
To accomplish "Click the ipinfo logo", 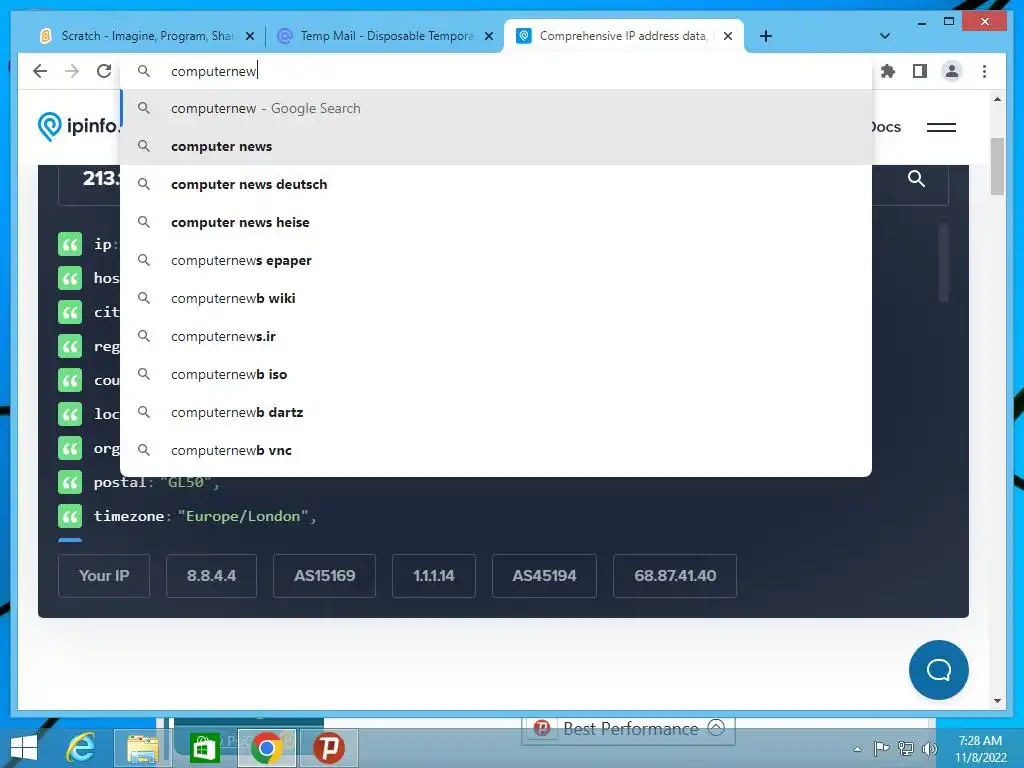I will coord(78,126).
